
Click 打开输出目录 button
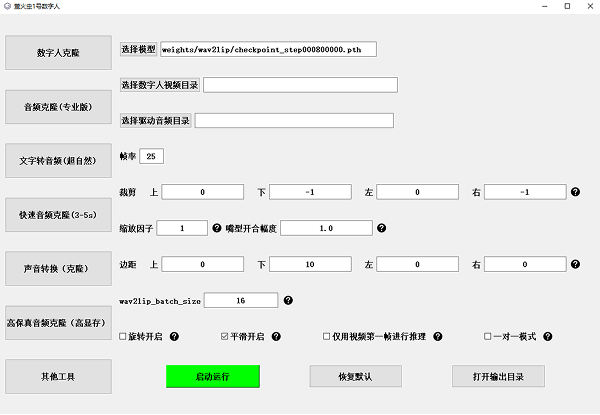click(498, 376)
